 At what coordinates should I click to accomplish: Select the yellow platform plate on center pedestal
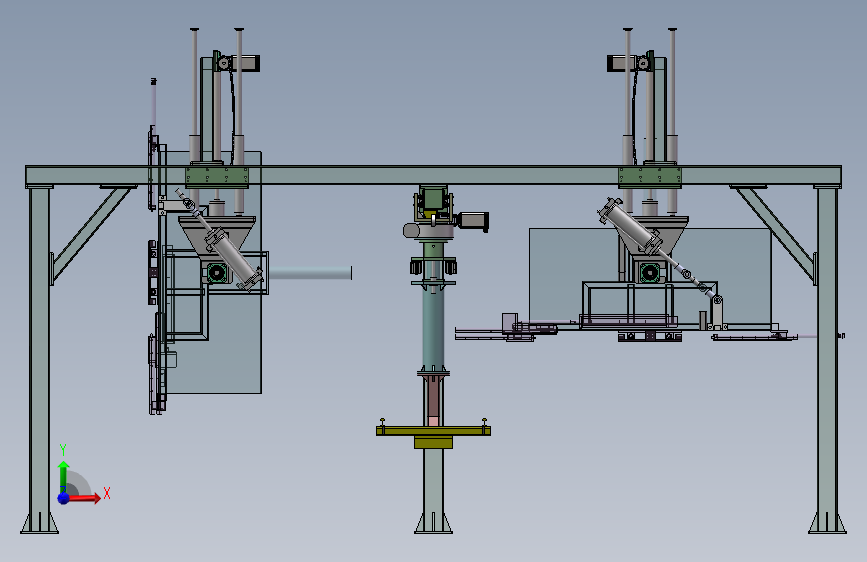[434, 430]
